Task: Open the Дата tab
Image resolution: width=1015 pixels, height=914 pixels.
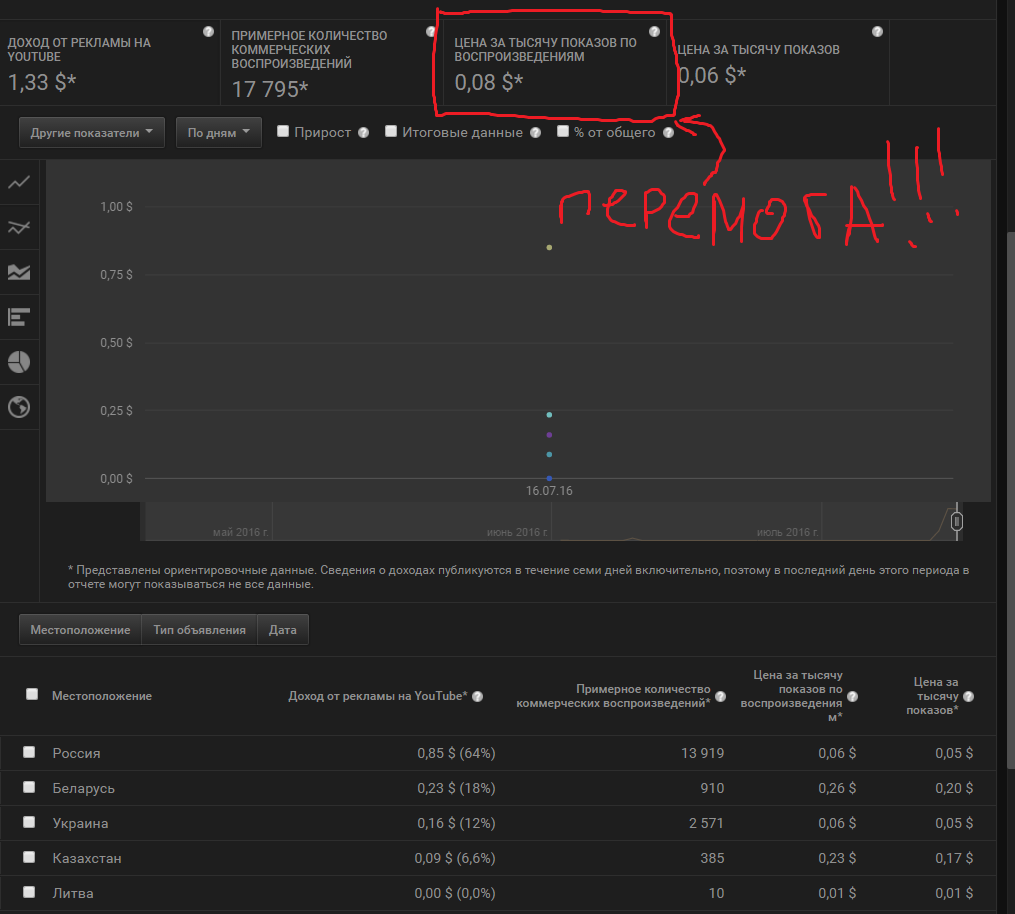Action: (283, 630)
